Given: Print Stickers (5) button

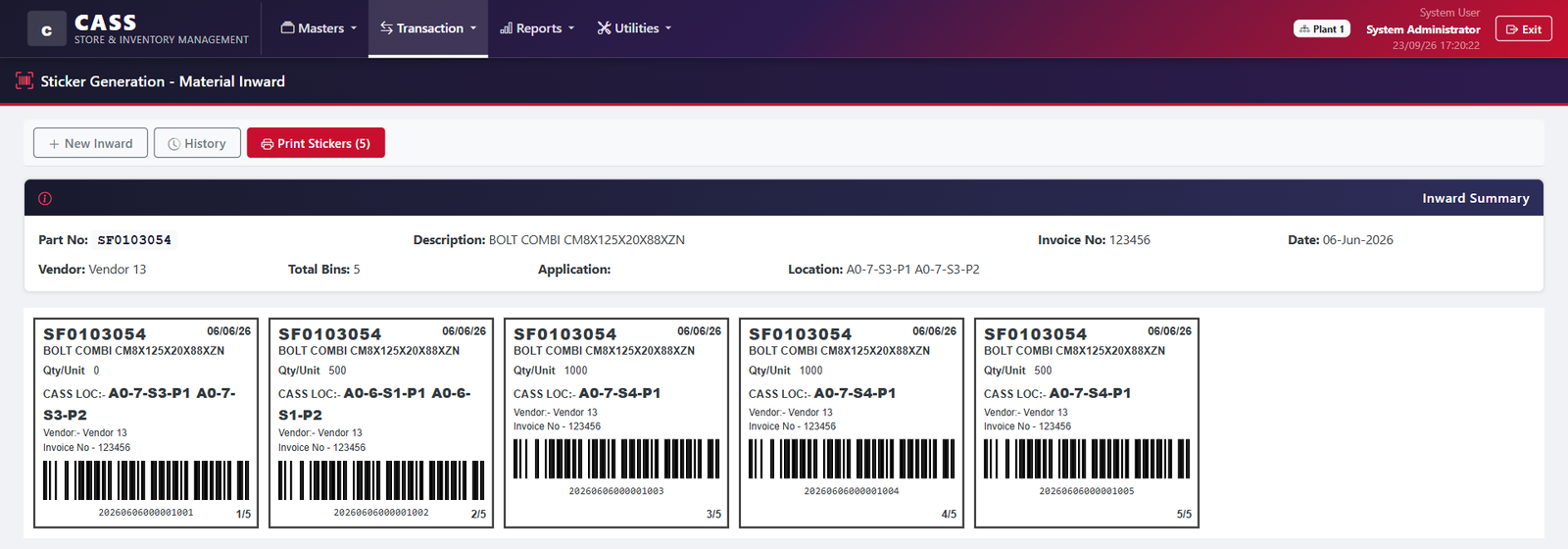Looking at the screenshot, I should 316,143.
